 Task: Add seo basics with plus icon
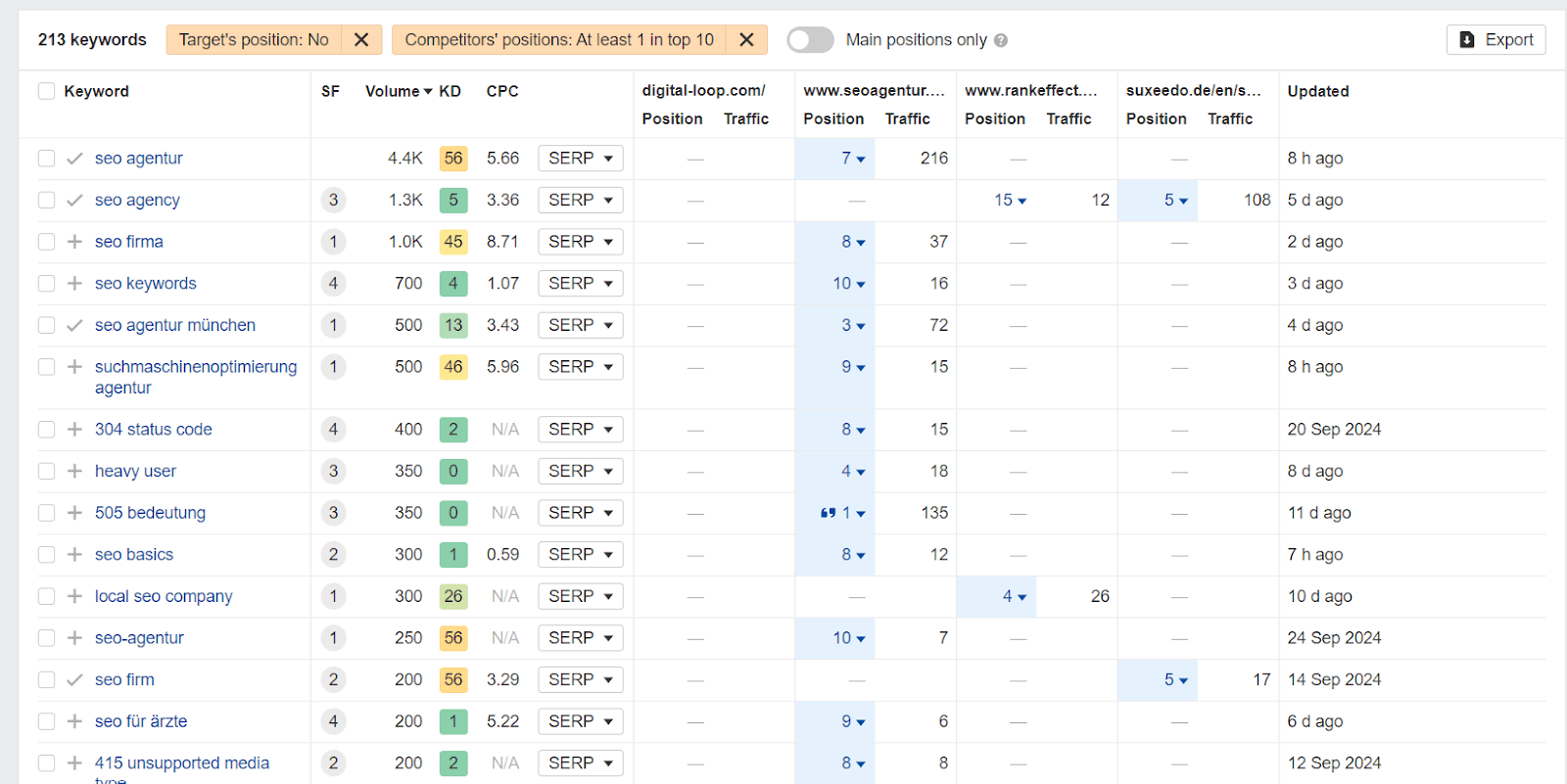pyautogui.click(x=74, y=555)
